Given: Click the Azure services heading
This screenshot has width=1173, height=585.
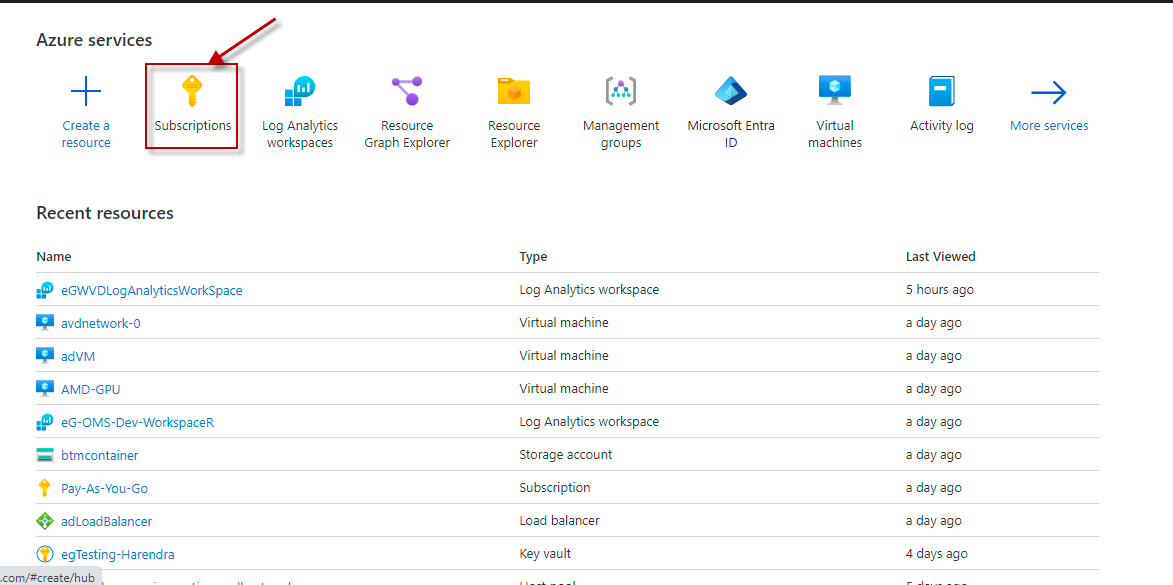Looking at the screenshot, I should [94, 40].
